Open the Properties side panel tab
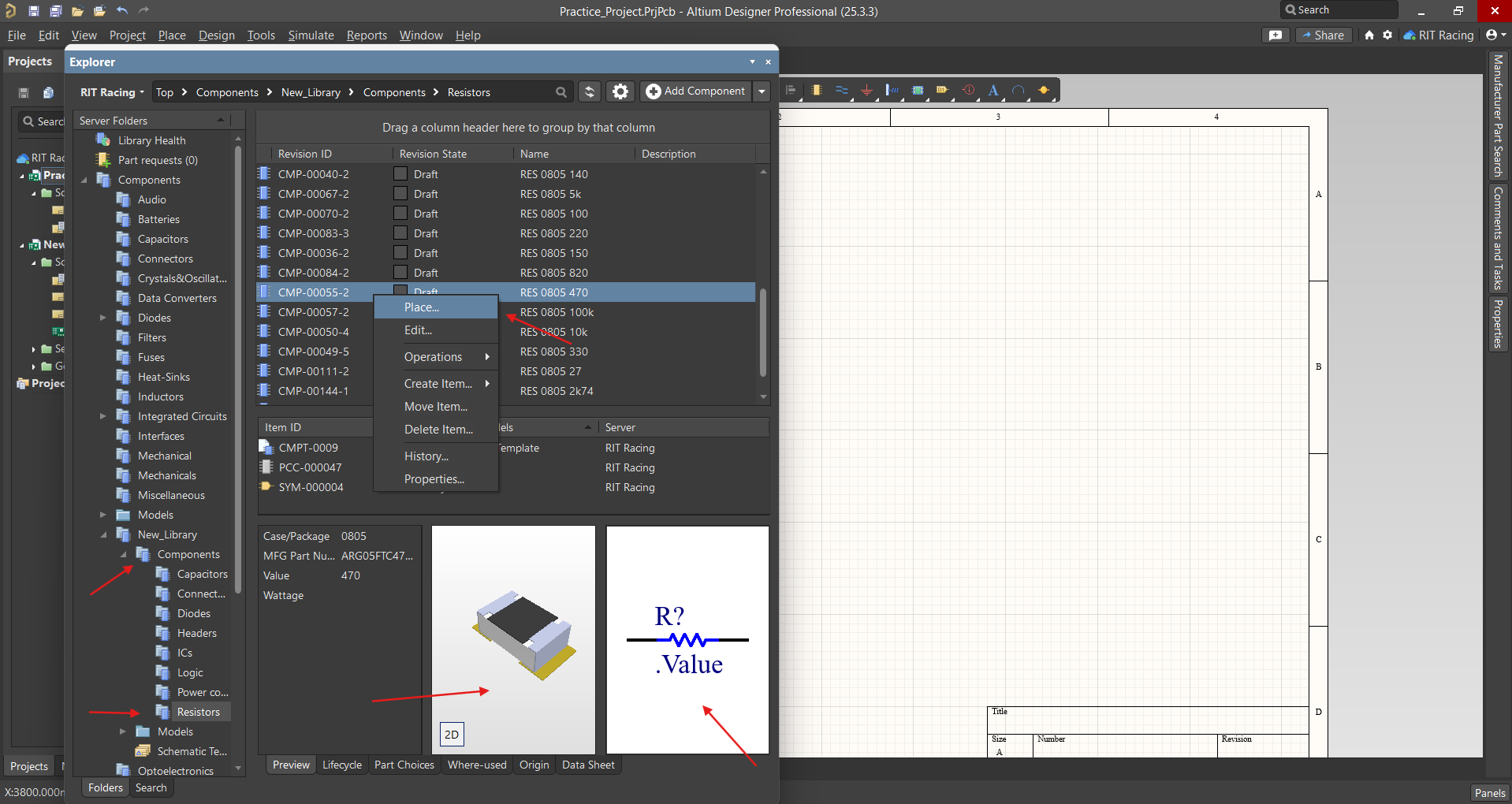 click(x=1498, y=323)
